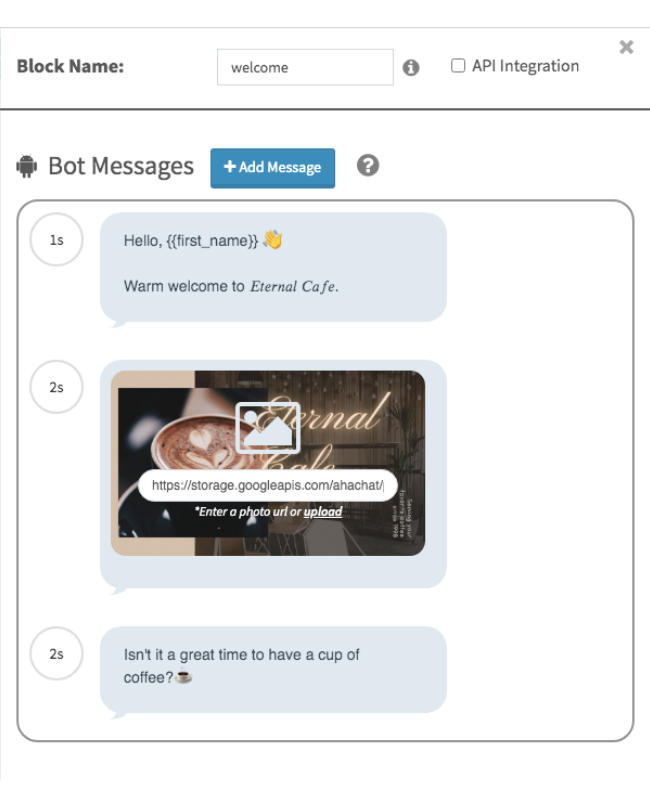
Task: Click the Android robot icon beside Bot Messages
Action: click(x=27, y=166)
